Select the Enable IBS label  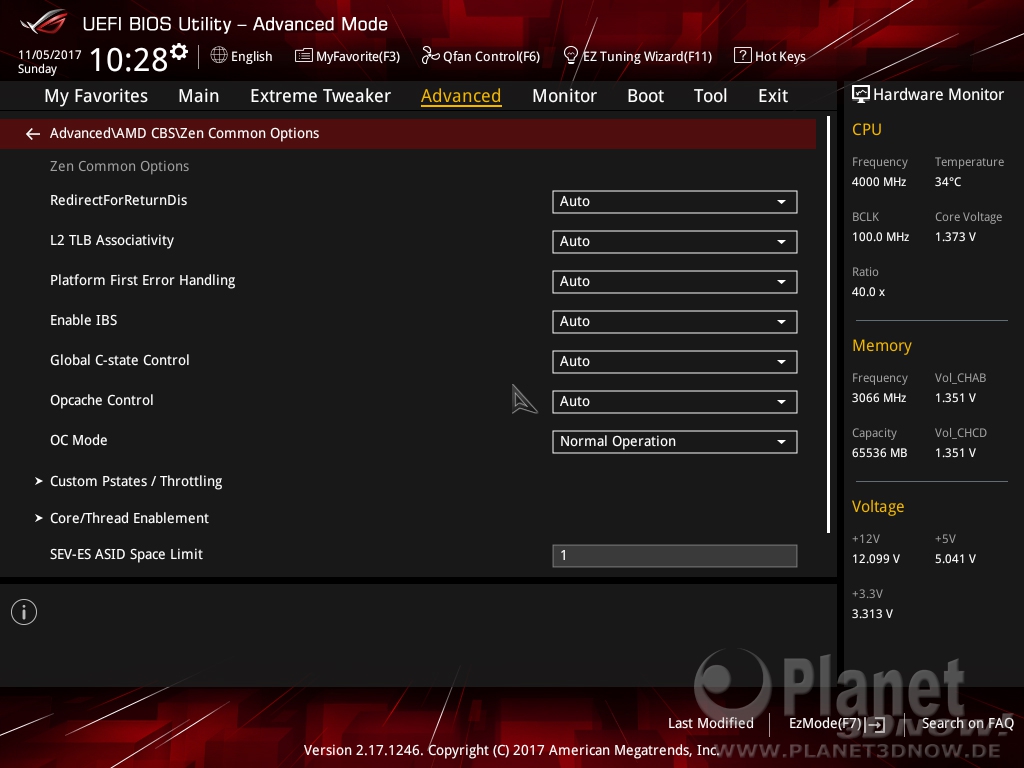pos(84,320)
